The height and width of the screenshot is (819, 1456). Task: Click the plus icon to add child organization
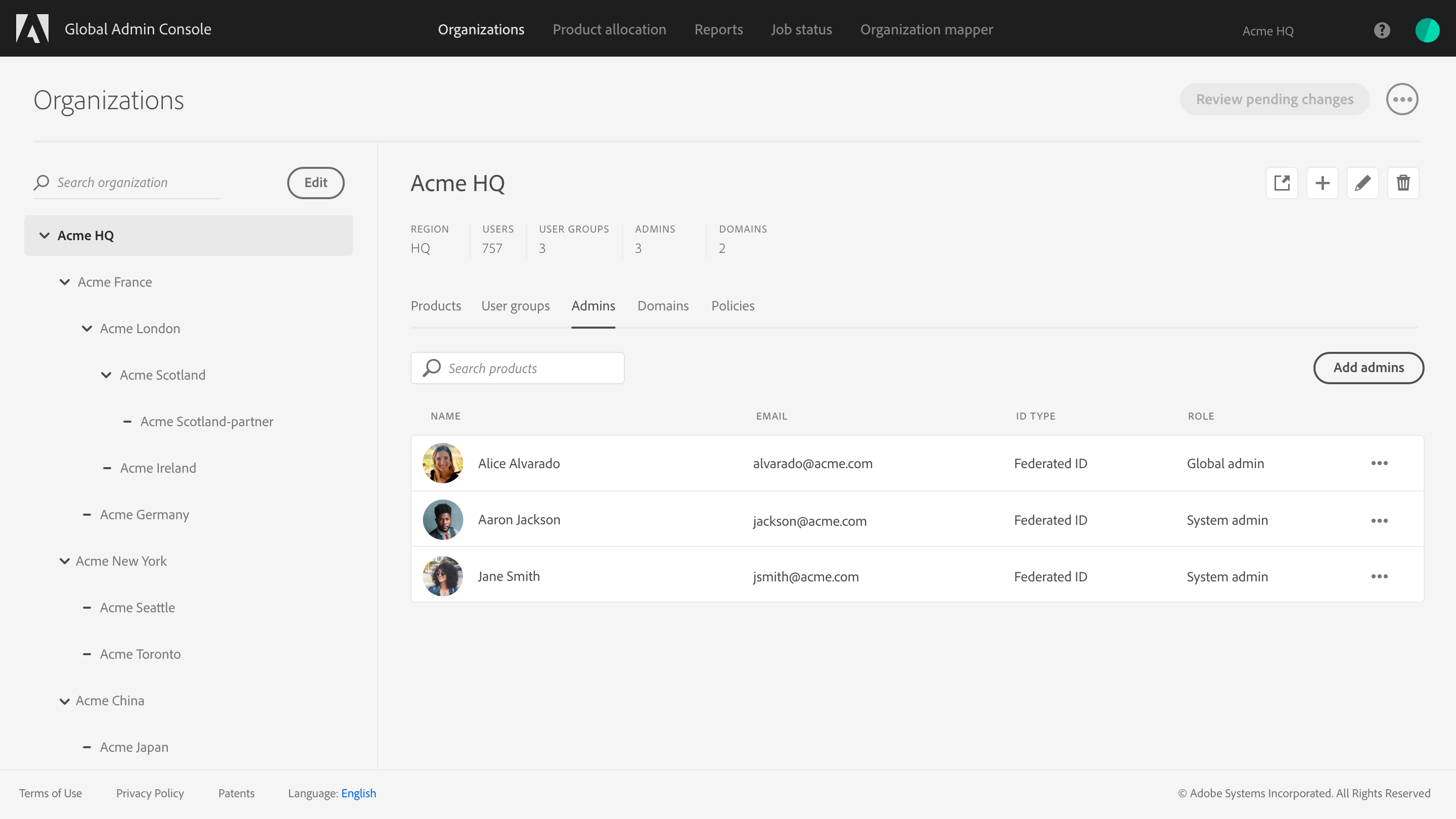click(x=1323, y=183)
